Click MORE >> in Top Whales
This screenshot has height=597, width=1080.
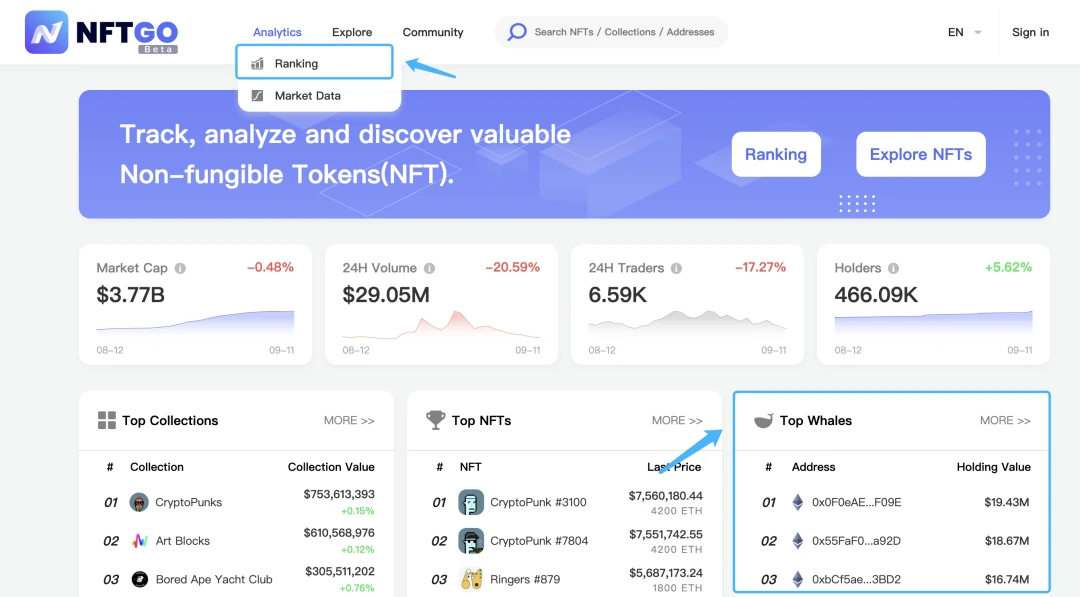[x=1005, y=420]
